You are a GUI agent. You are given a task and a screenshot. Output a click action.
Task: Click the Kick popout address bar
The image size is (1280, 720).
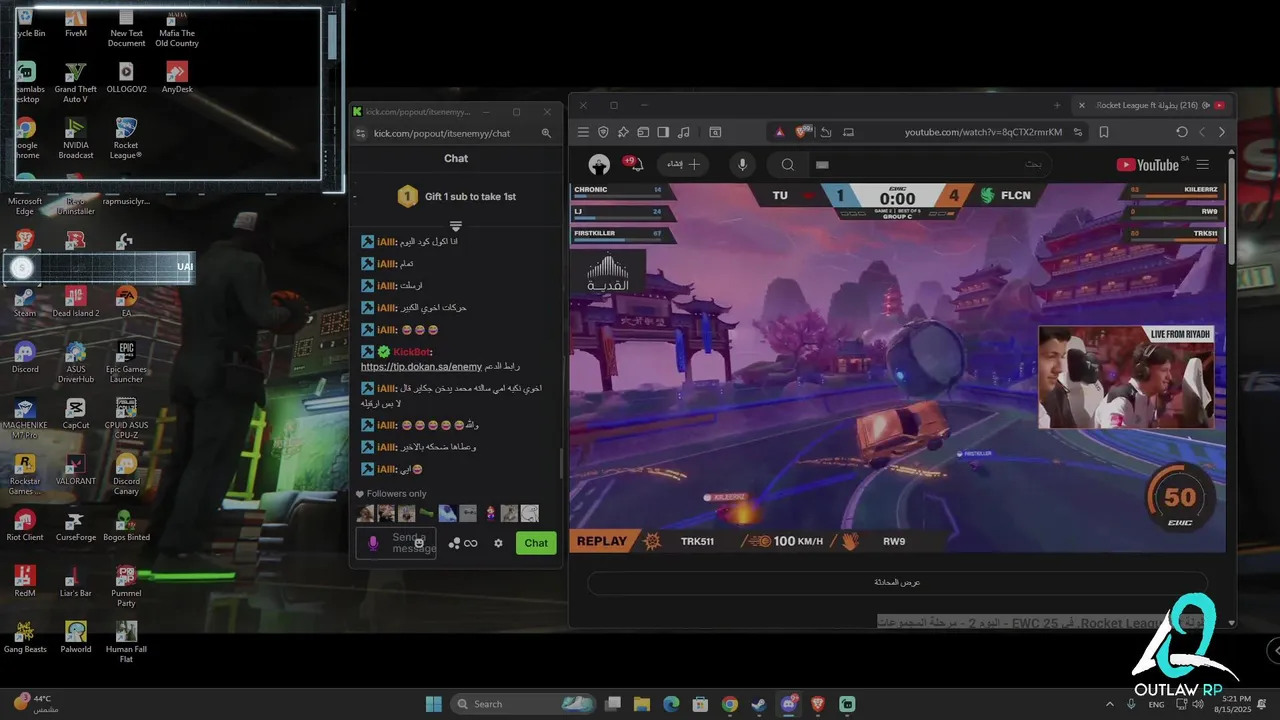coord(442,133)
